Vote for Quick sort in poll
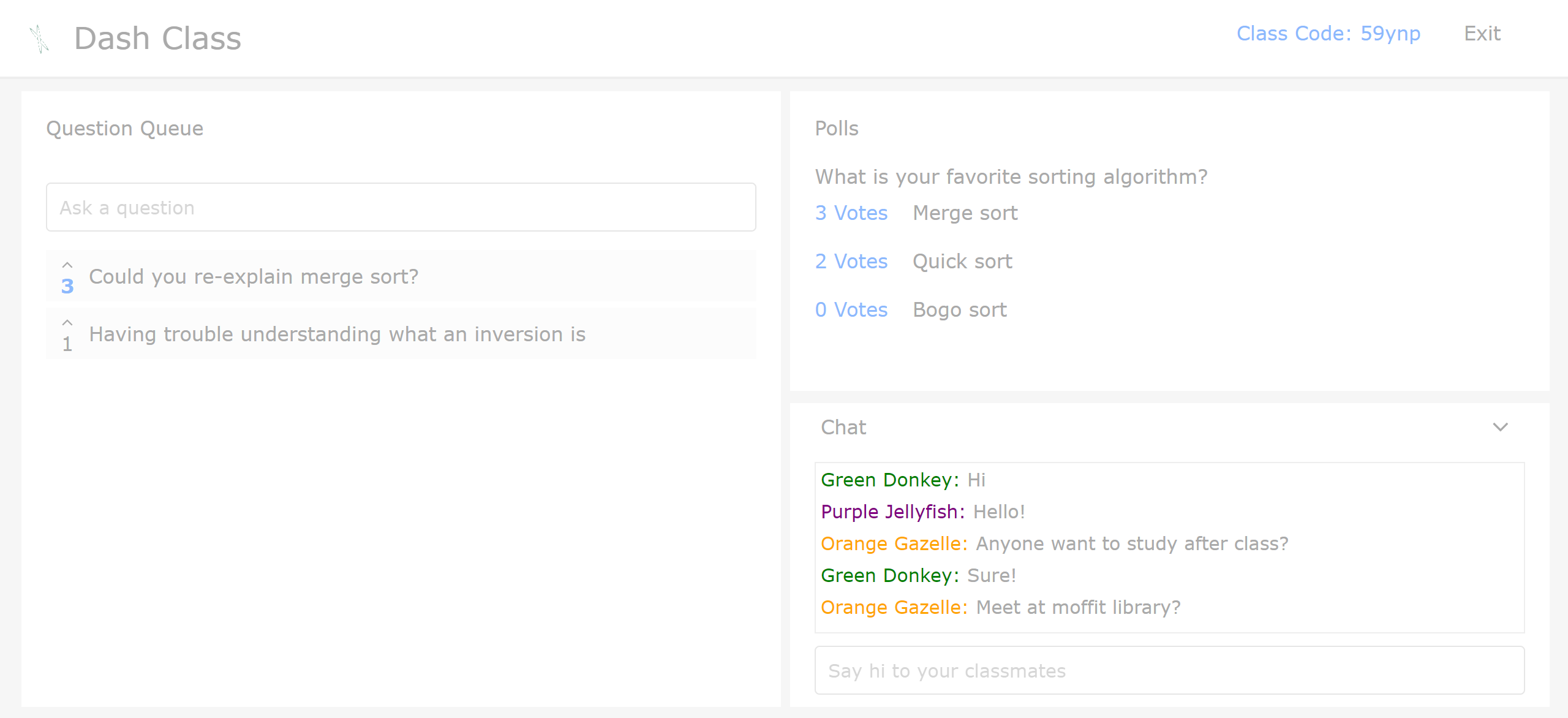The height and width of the screenshot is (718, 1568). pyautogui.click(x=851, y=262)
